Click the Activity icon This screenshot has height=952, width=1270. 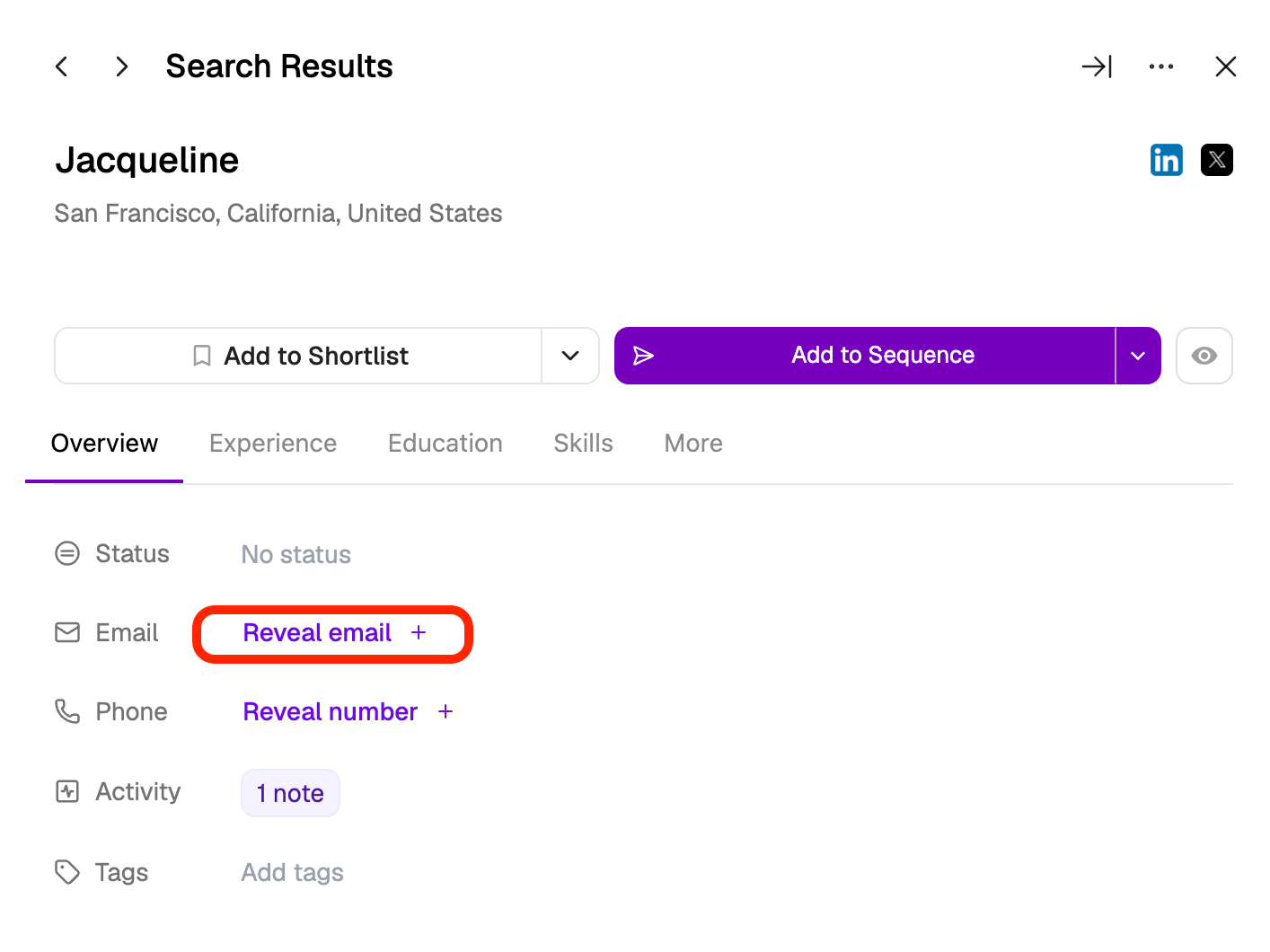(67, 791)
